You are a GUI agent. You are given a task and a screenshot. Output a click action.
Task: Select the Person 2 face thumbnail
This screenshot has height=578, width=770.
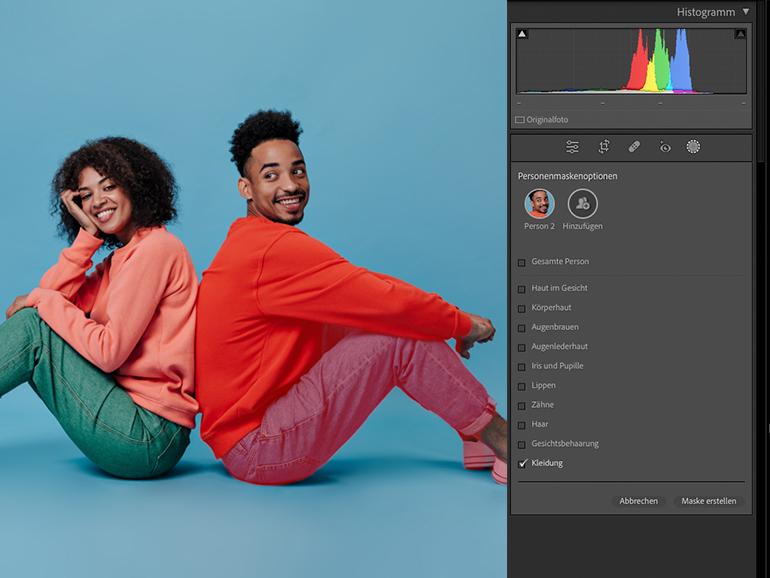click(539, 204)
